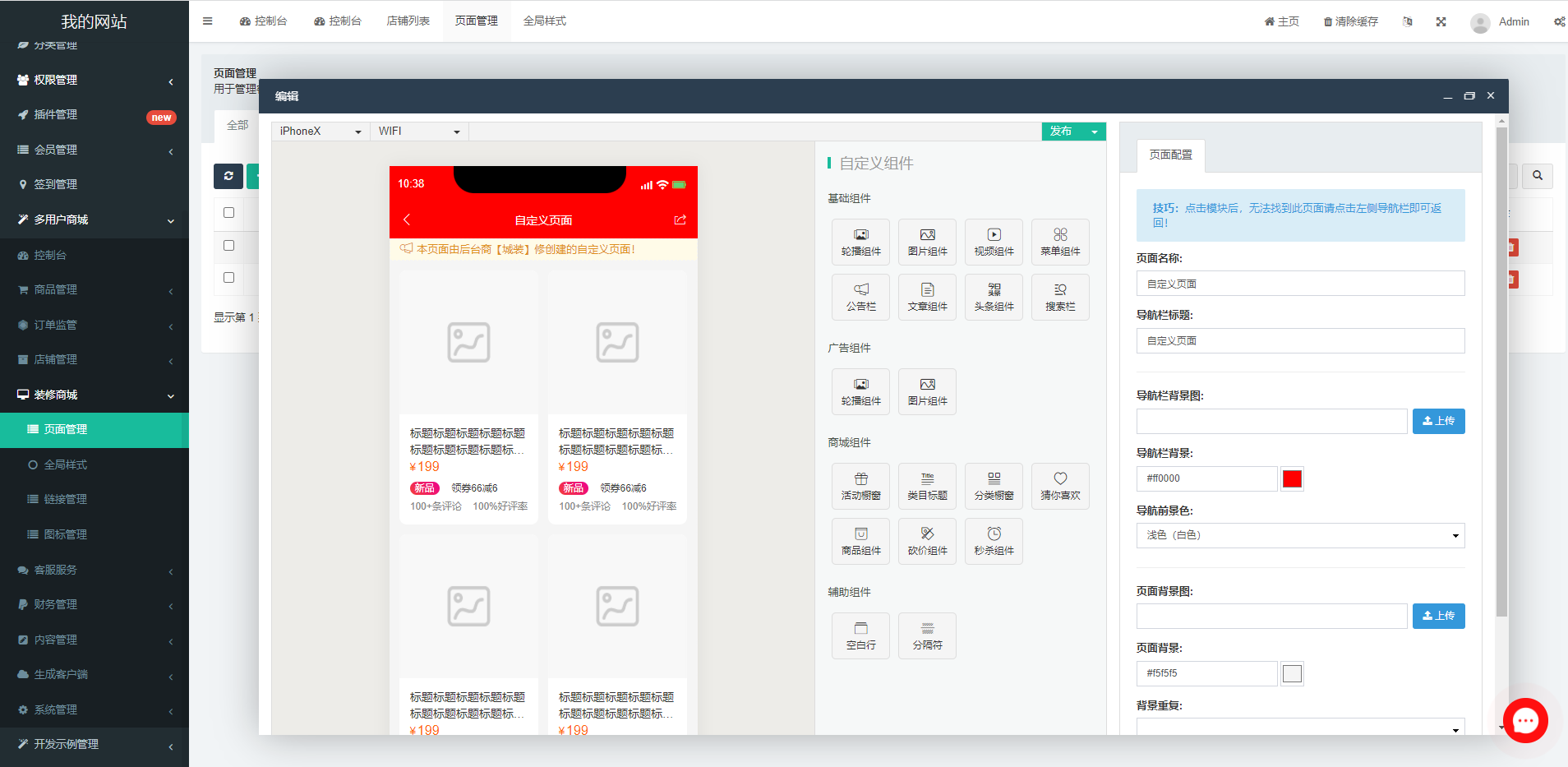
Task: Add the 秒杀组件 flash sale component
Action: (x=994, y=541)
